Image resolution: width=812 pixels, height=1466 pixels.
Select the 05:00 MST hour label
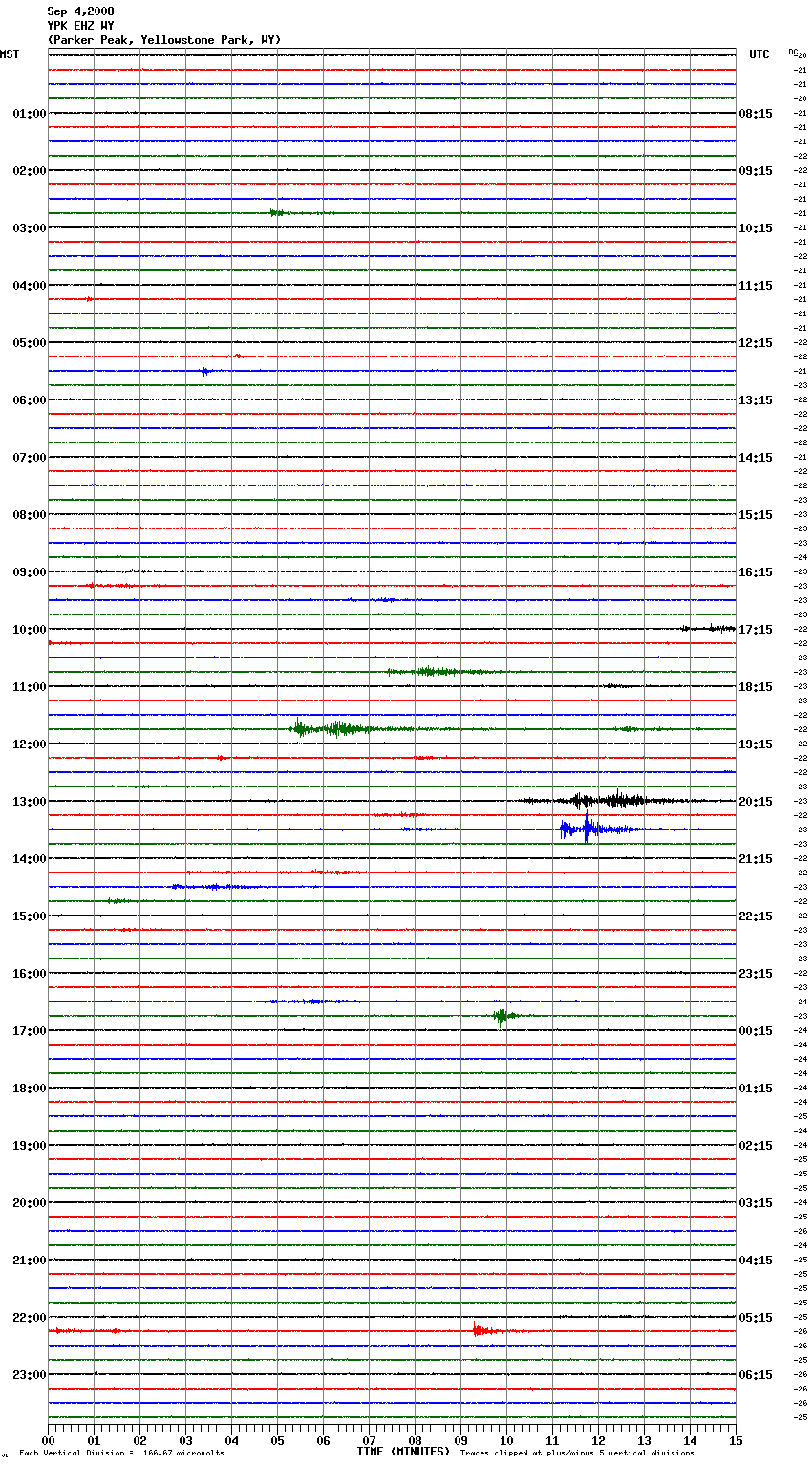click(29, 343)
